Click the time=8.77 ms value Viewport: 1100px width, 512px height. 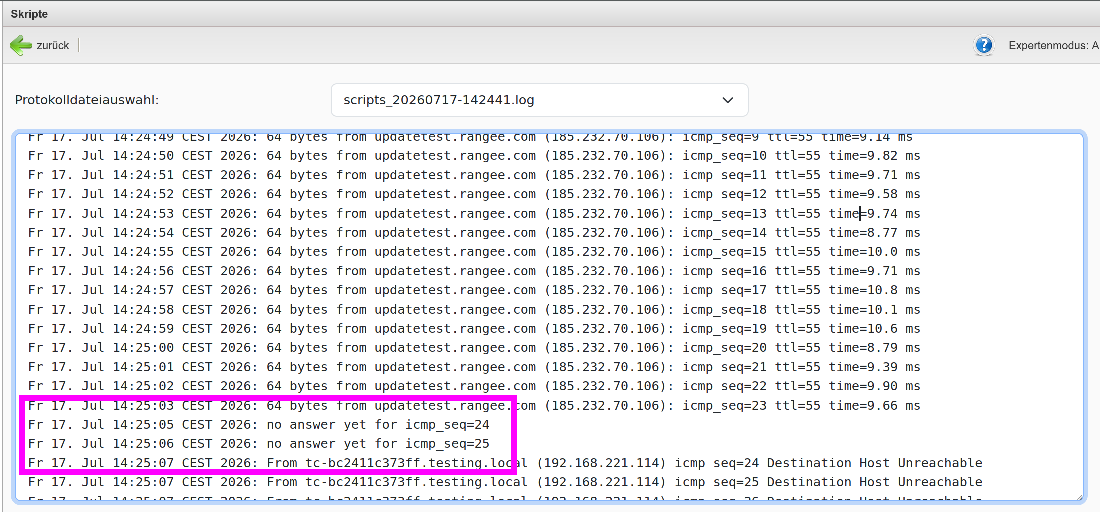[x=874, y=232]
